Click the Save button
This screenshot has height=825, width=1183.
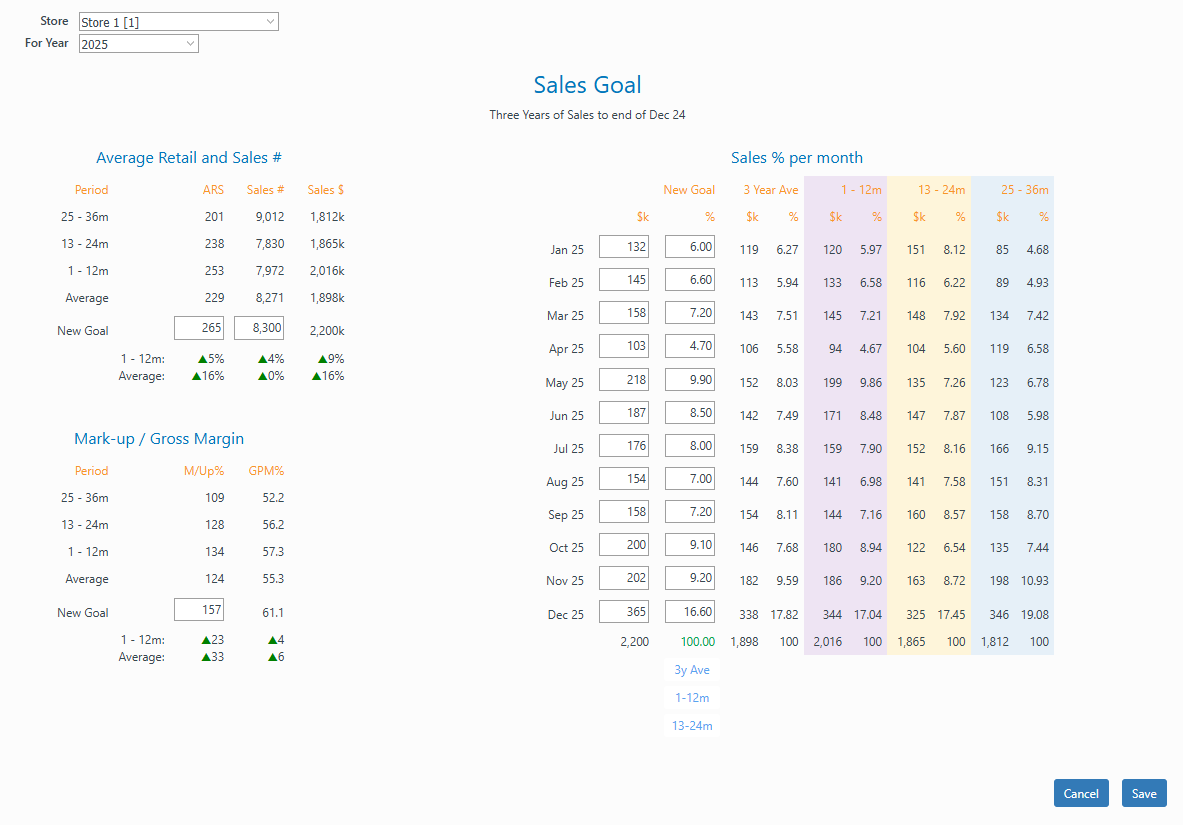point(1144,793)
